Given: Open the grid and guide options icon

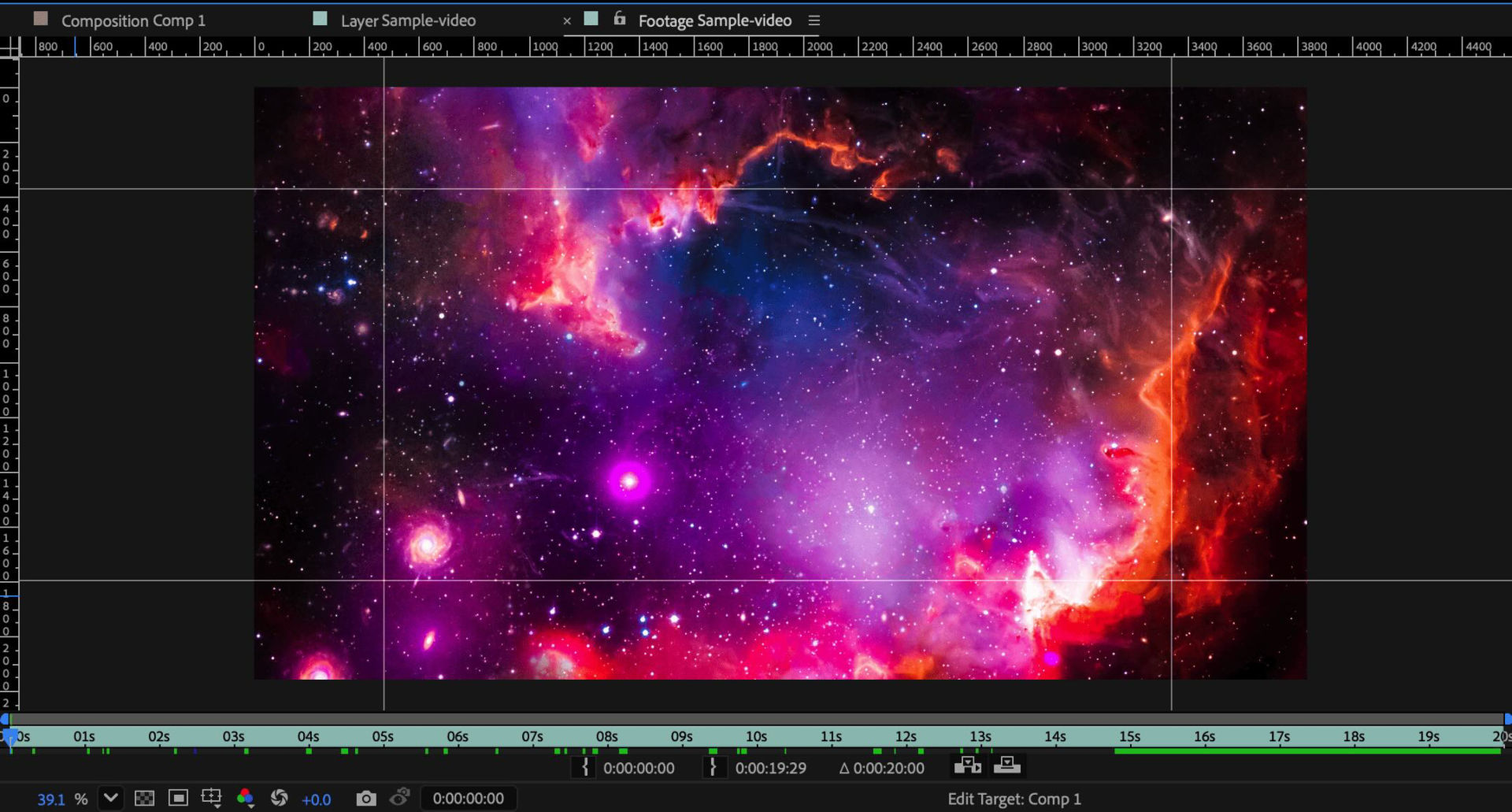Looking at the screenshot, I should (x=211, y=798).
